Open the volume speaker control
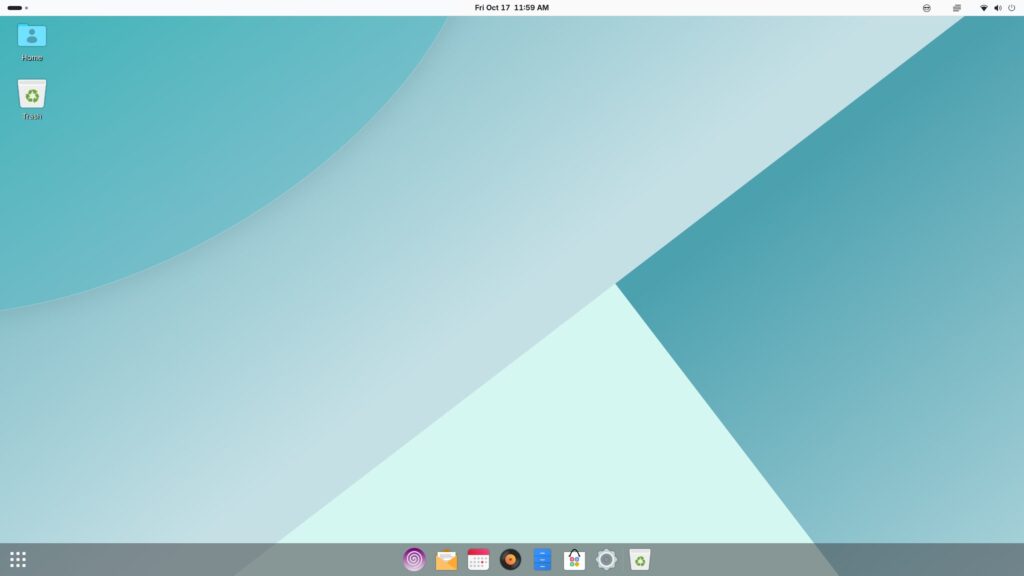 click(x=997, y=7)
